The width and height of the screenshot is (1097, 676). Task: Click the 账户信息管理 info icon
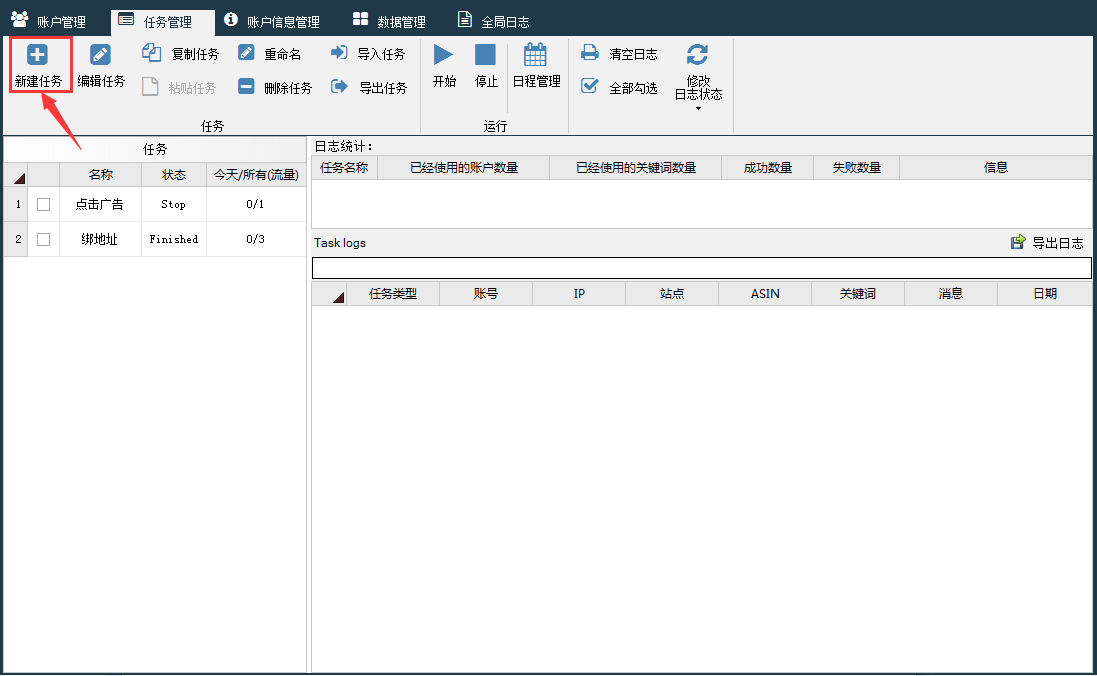click(231, 19)
